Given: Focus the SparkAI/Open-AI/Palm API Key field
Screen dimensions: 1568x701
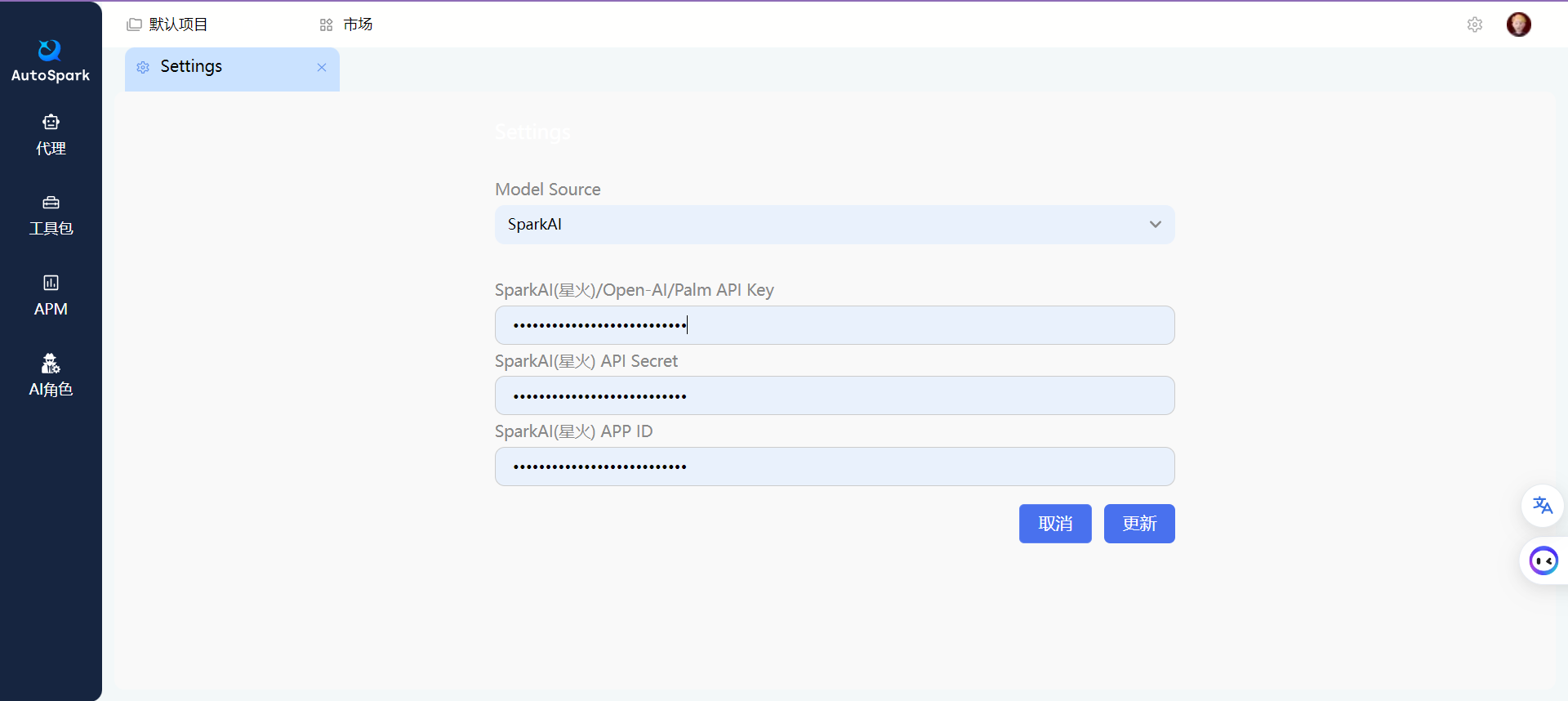Looking at the screenshot, I should (x=835, y=325).
